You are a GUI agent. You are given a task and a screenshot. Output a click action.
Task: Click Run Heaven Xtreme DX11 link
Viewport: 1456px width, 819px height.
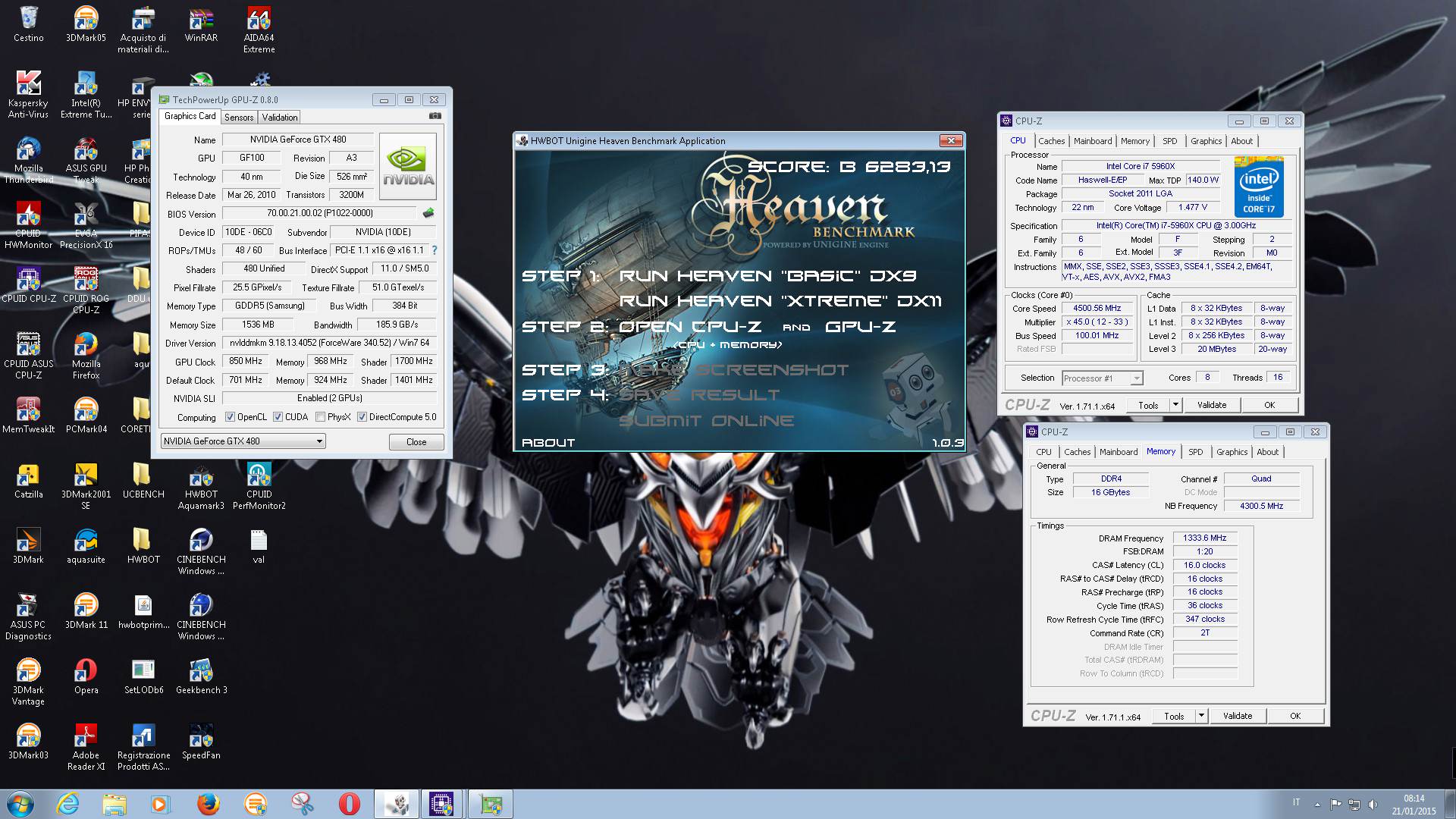780,301
